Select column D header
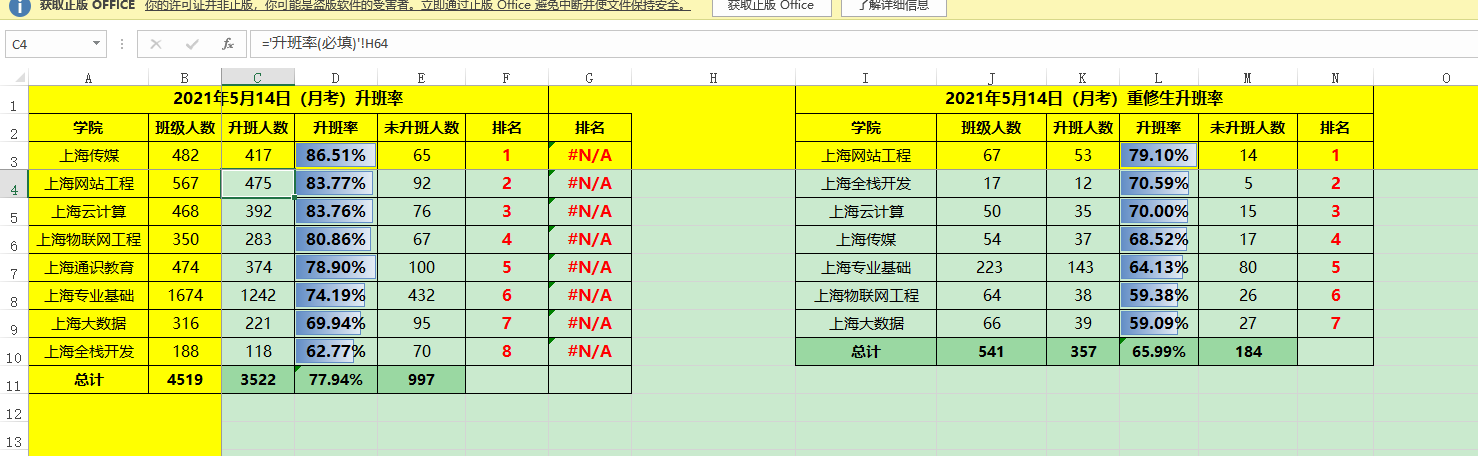Image resolution: width=1478 pixels, height=456 pixels. [x=336, y=78]
